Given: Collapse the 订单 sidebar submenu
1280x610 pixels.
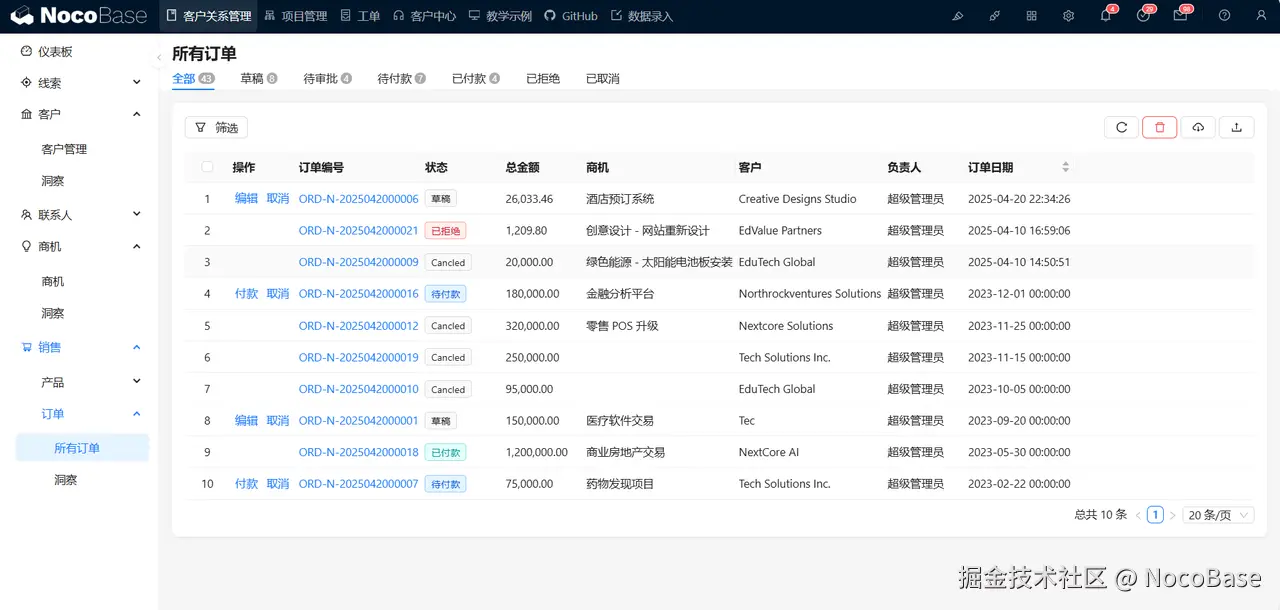Looking at the screenshot, I should (137, 413).
